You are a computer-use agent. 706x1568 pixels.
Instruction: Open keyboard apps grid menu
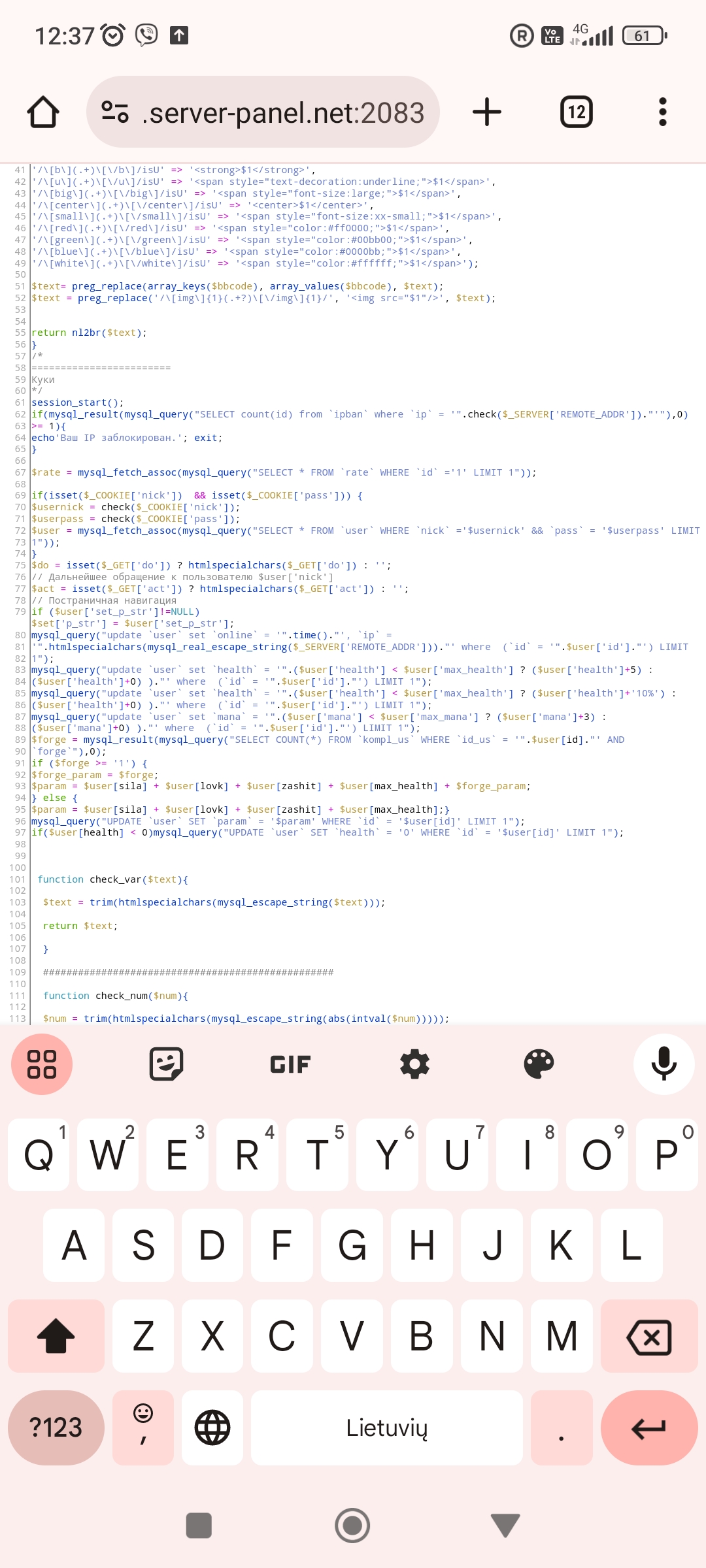point(42,1064)
